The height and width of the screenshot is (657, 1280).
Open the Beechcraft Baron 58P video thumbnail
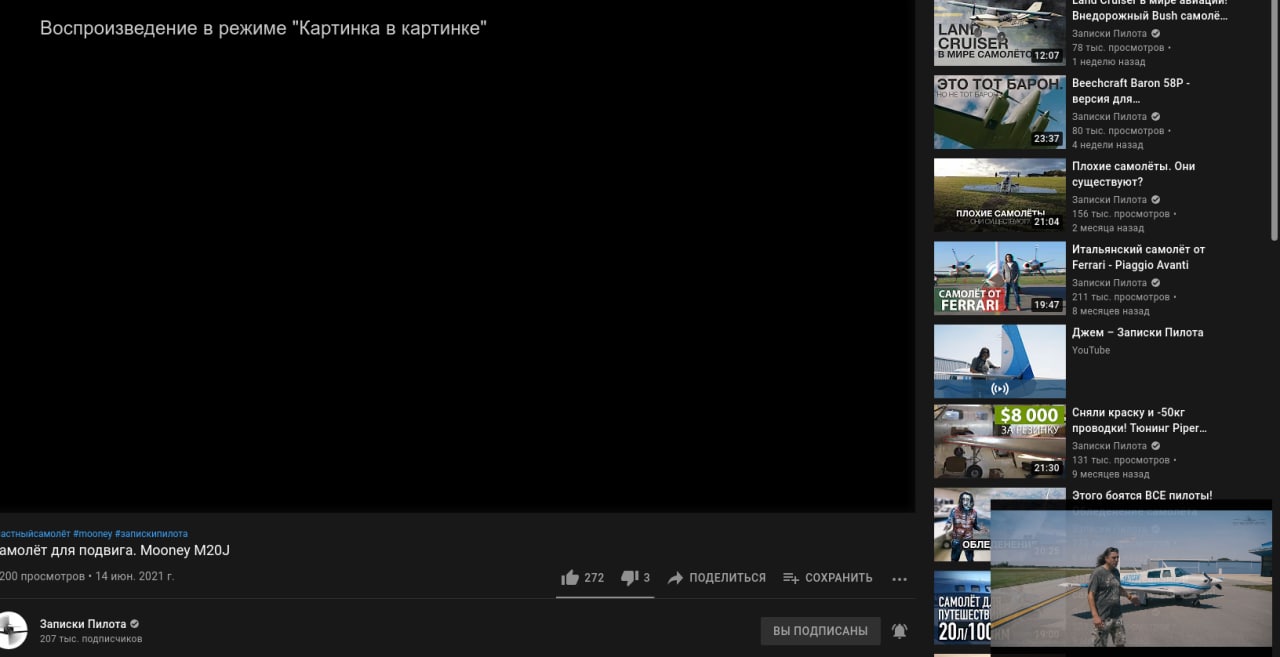point(1000,112)
